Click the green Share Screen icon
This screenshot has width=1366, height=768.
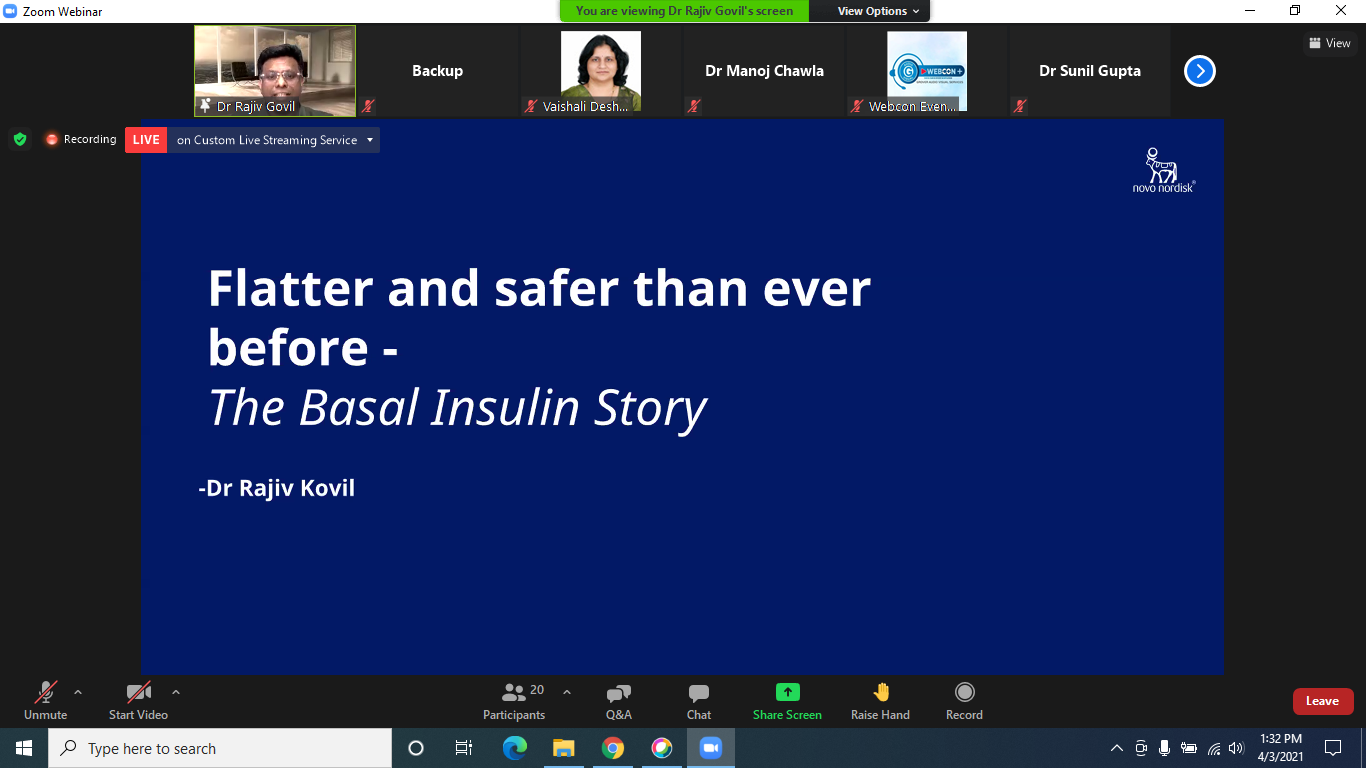[x=787, y=693]
